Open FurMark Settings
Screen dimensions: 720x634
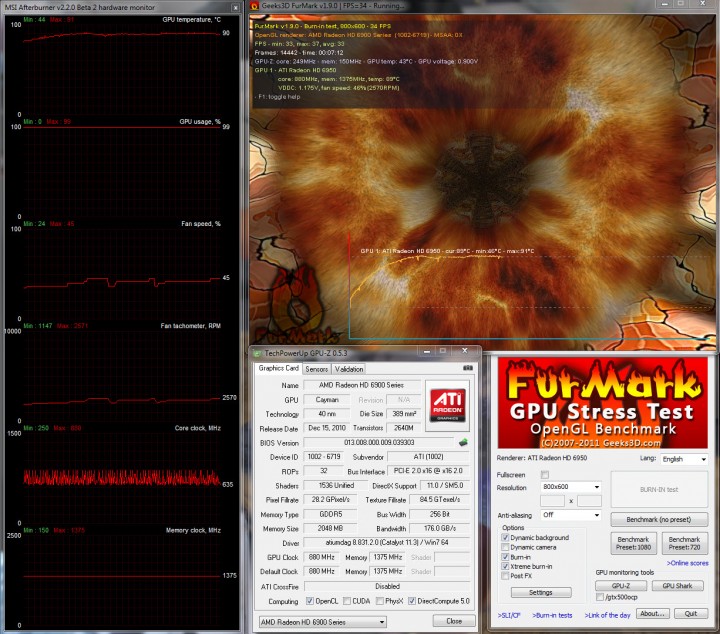[541, 593]
